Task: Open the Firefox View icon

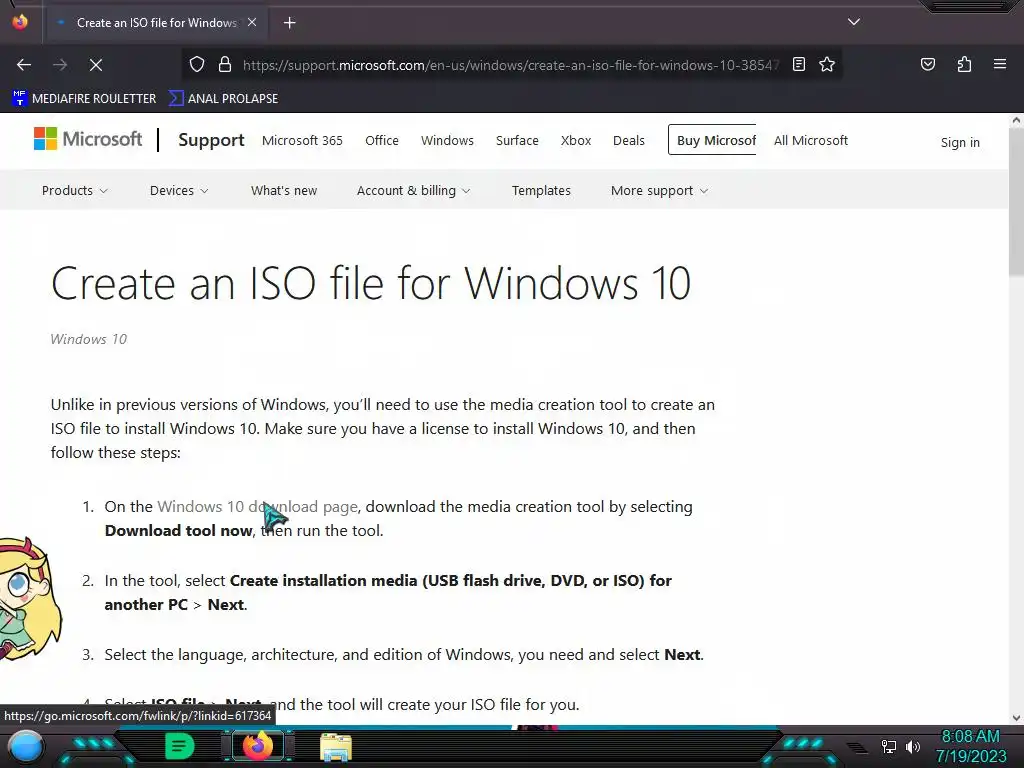Action: (x=20, y=22)
